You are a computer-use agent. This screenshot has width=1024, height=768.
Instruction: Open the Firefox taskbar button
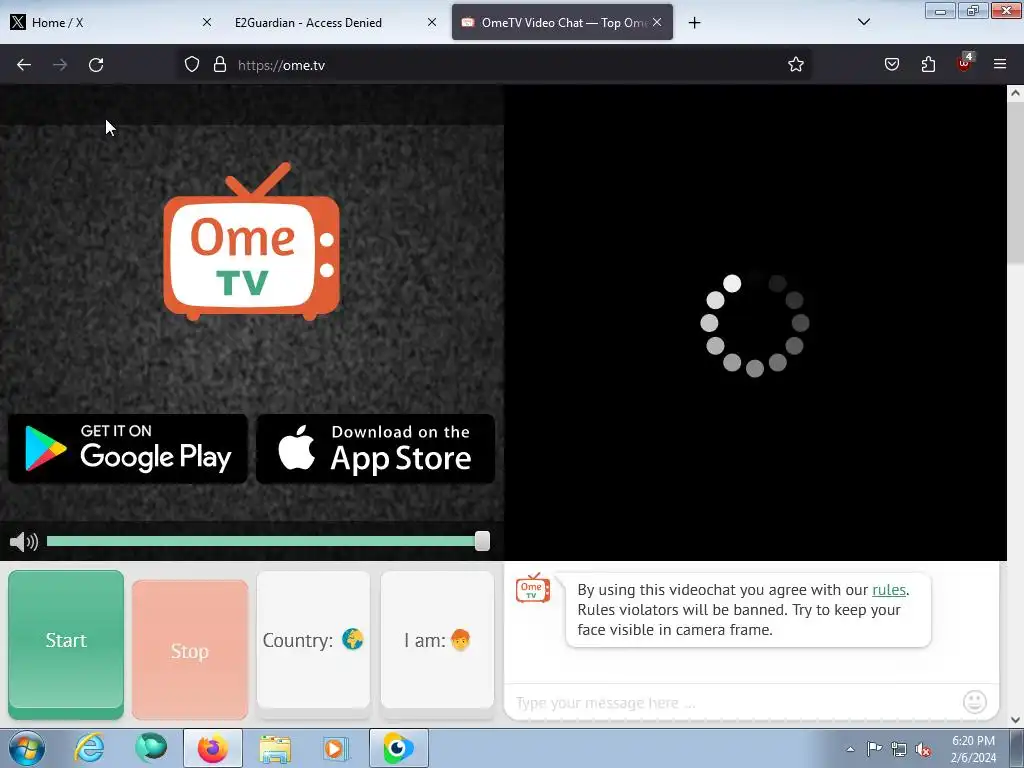point(213,748)
